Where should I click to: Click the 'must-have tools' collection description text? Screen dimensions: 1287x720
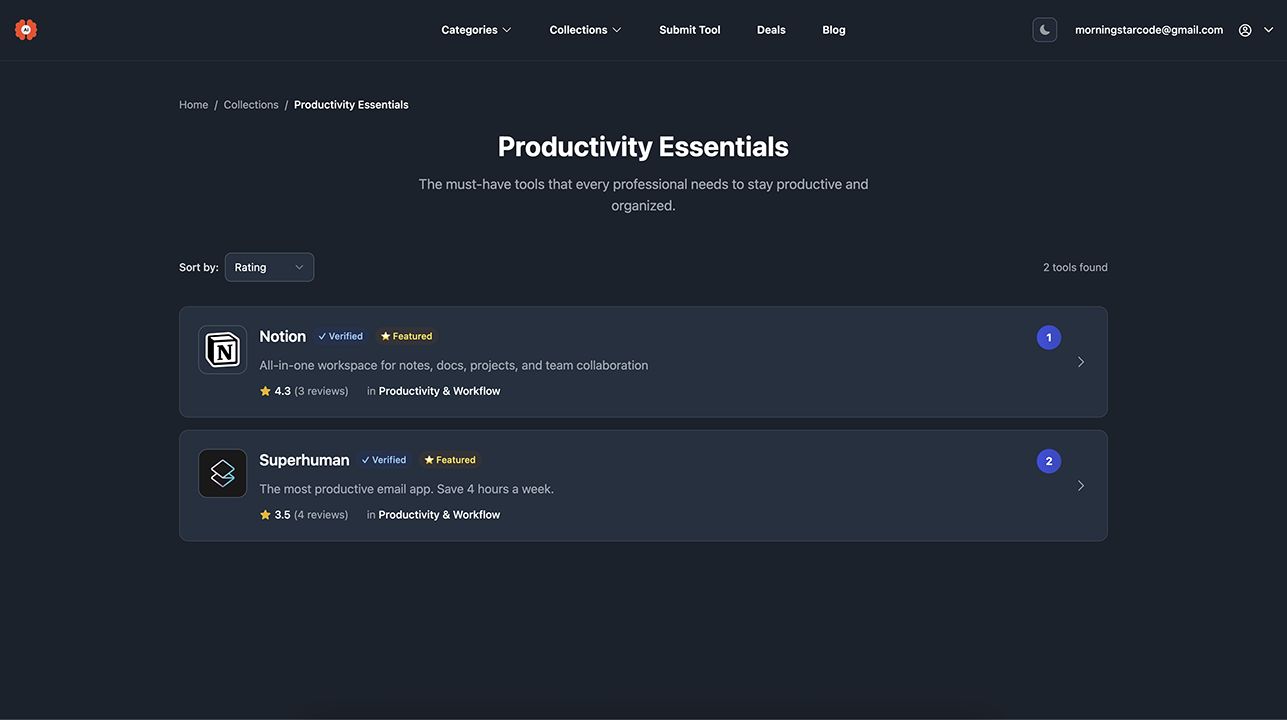click(643, 195)
